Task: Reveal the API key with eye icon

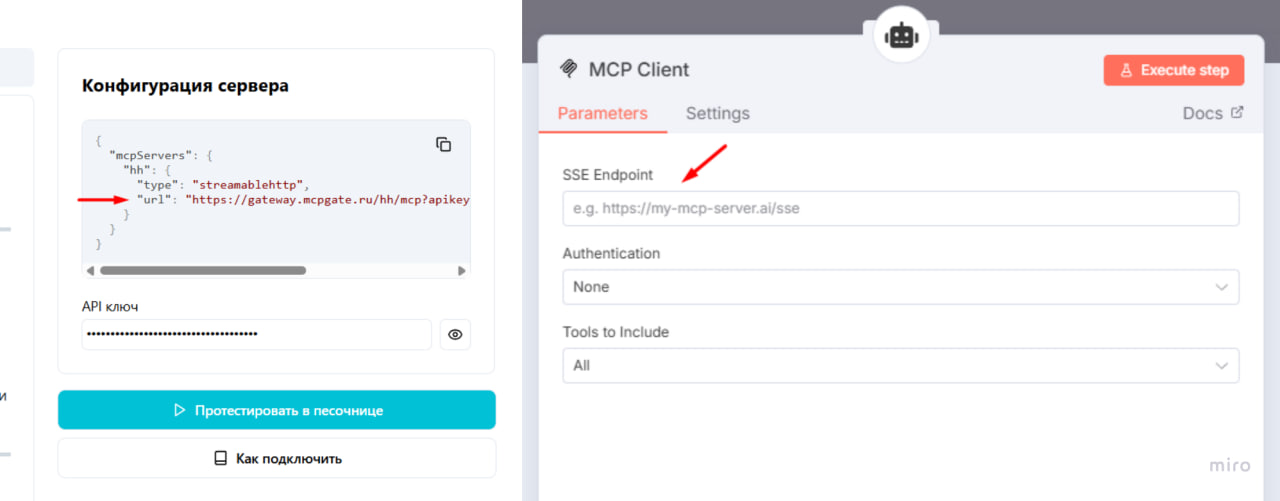Action: click(x=455, y=335)
